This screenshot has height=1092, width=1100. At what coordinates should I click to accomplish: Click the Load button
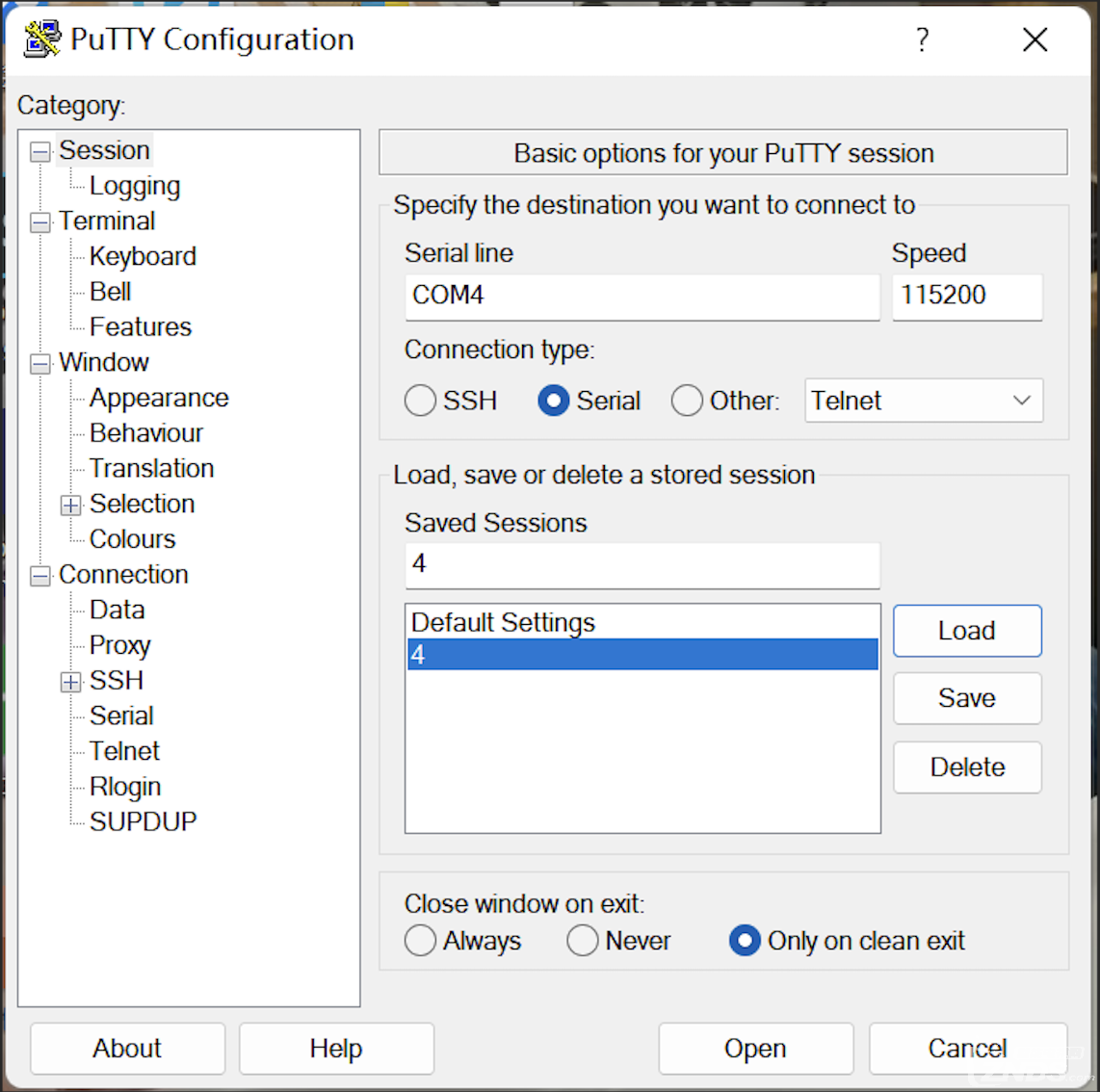967,631
